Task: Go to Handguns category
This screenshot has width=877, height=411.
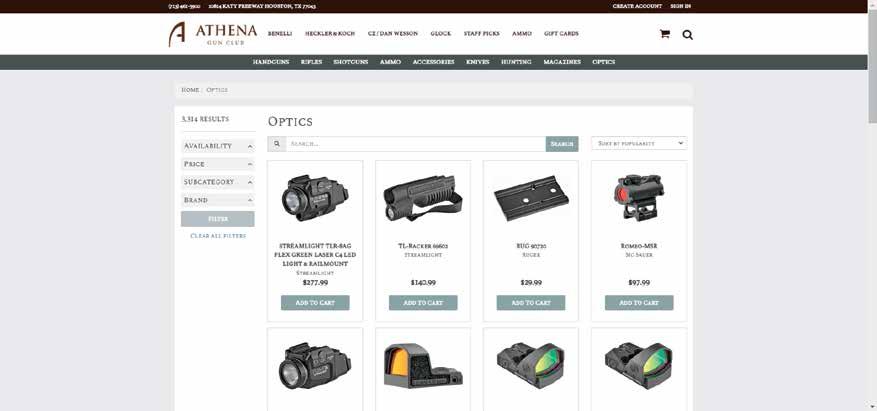Action: 271,62
